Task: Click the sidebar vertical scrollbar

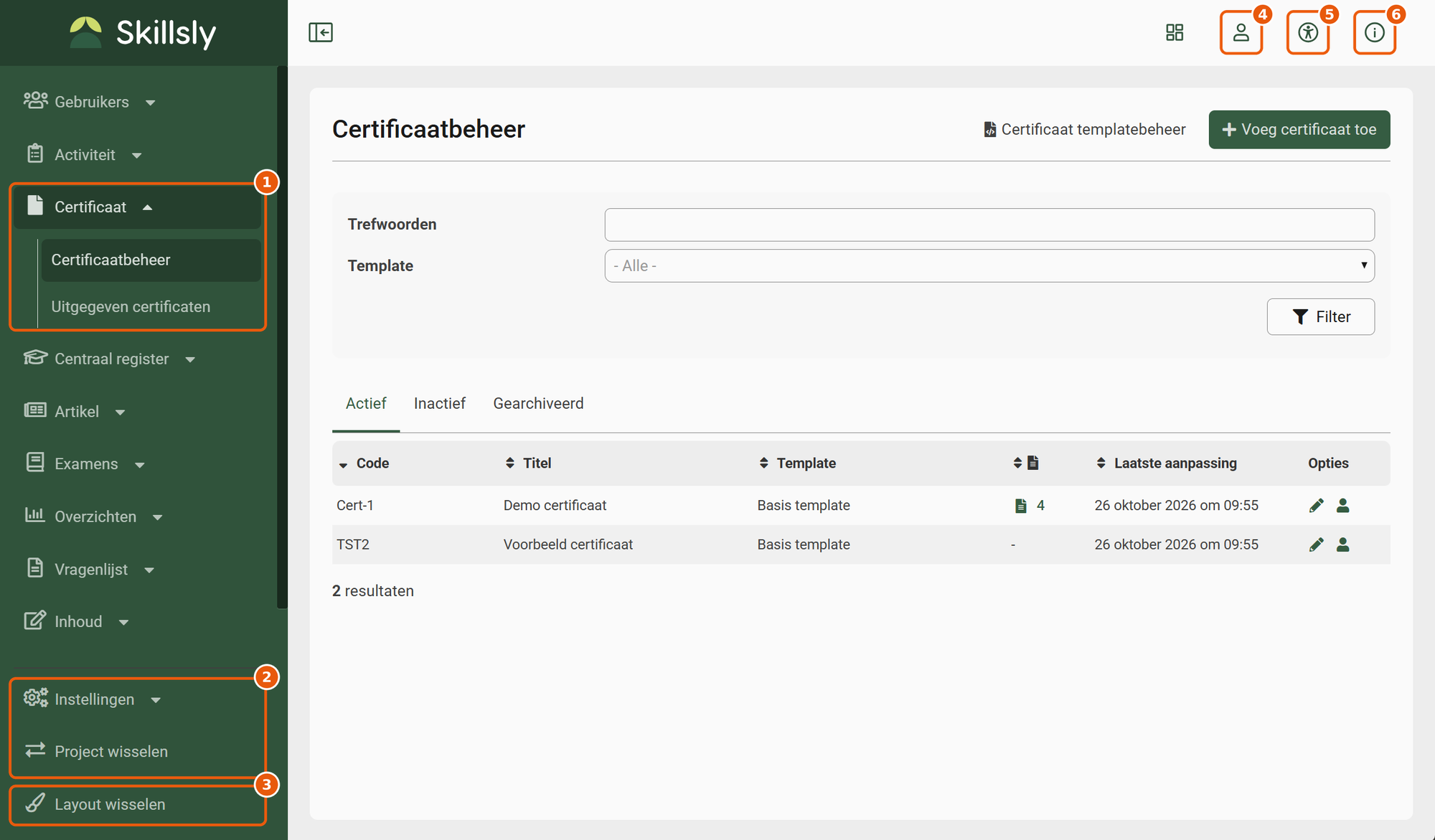Action: pyautogui.click(x=282, y=337)
